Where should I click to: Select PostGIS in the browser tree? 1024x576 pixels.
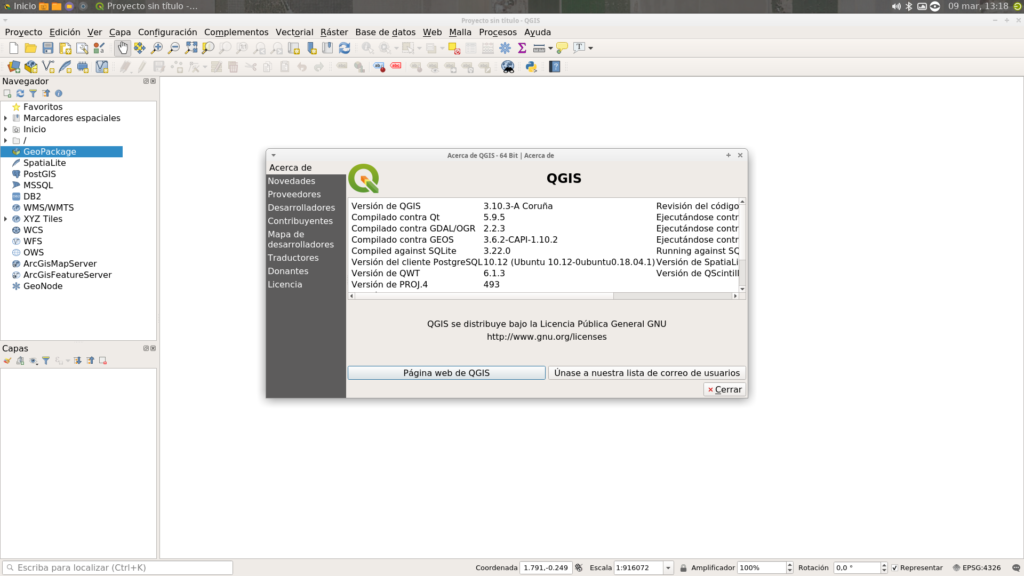tap(39, 174)
